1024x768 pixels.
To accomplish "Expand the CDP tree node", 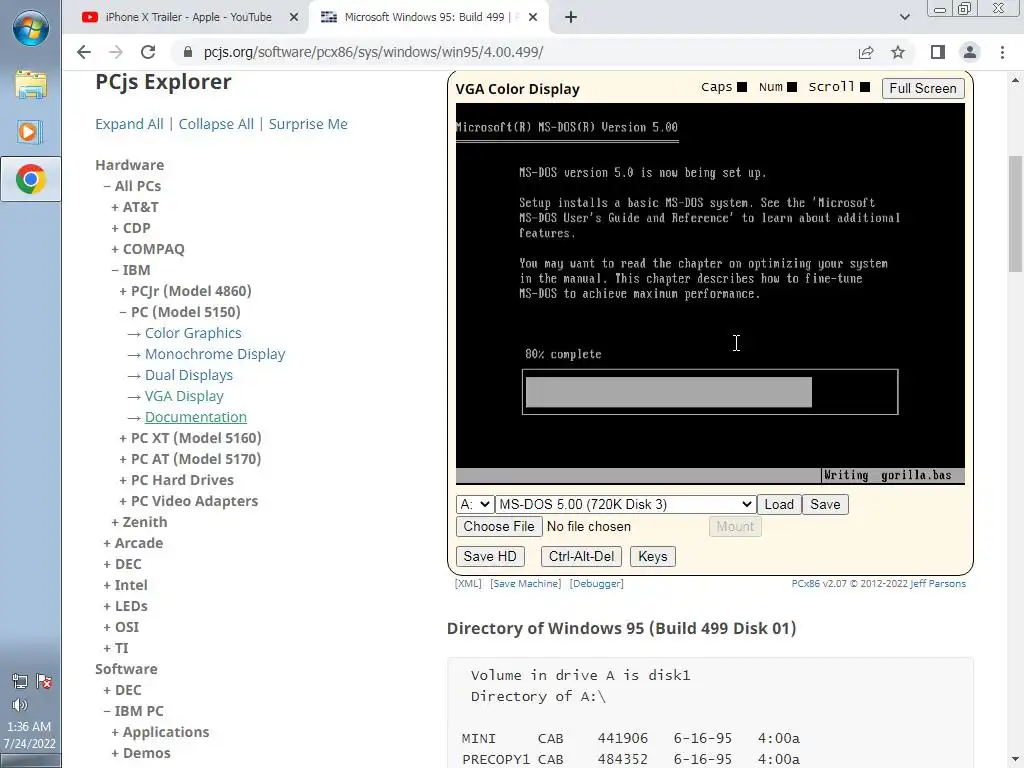I will (x=131, y=228).
